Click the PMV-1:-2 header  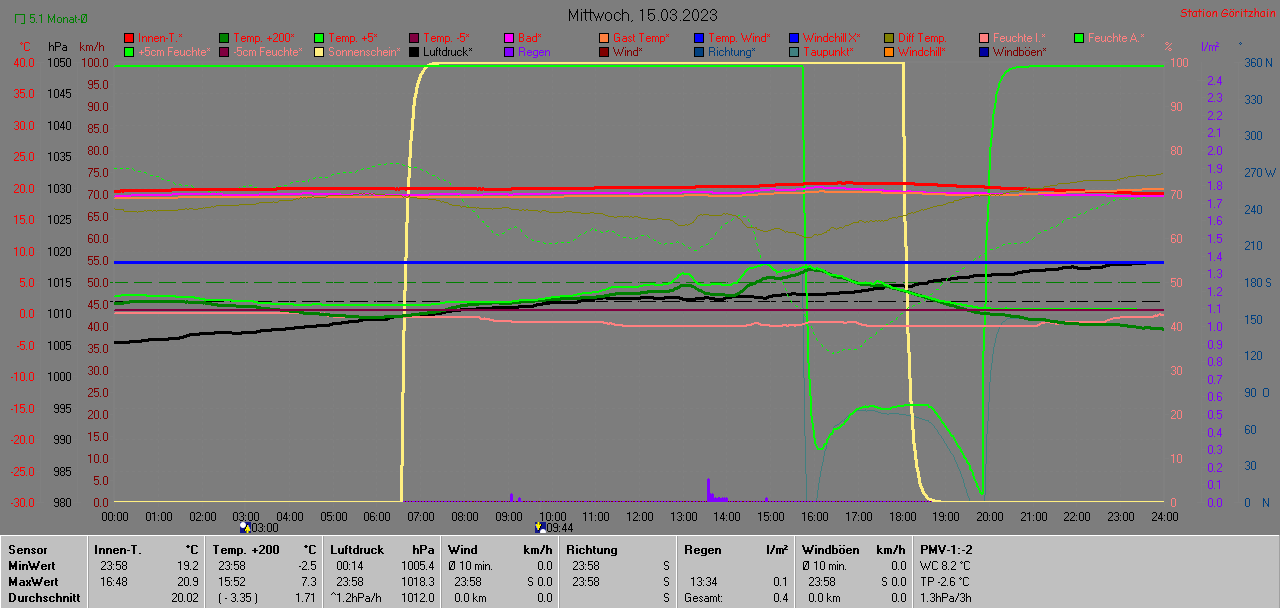coord(947,550)
